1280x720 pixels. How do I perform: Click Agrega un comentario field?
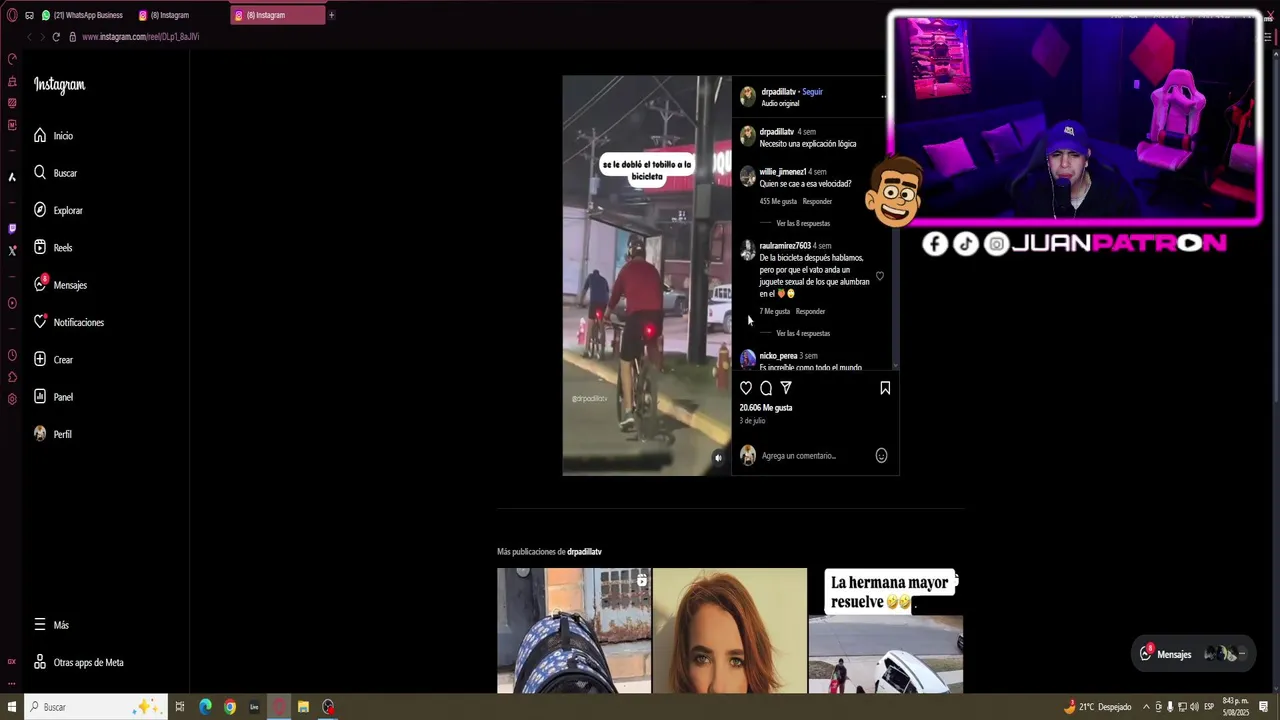pyautogui.click(x=798, y=455)
